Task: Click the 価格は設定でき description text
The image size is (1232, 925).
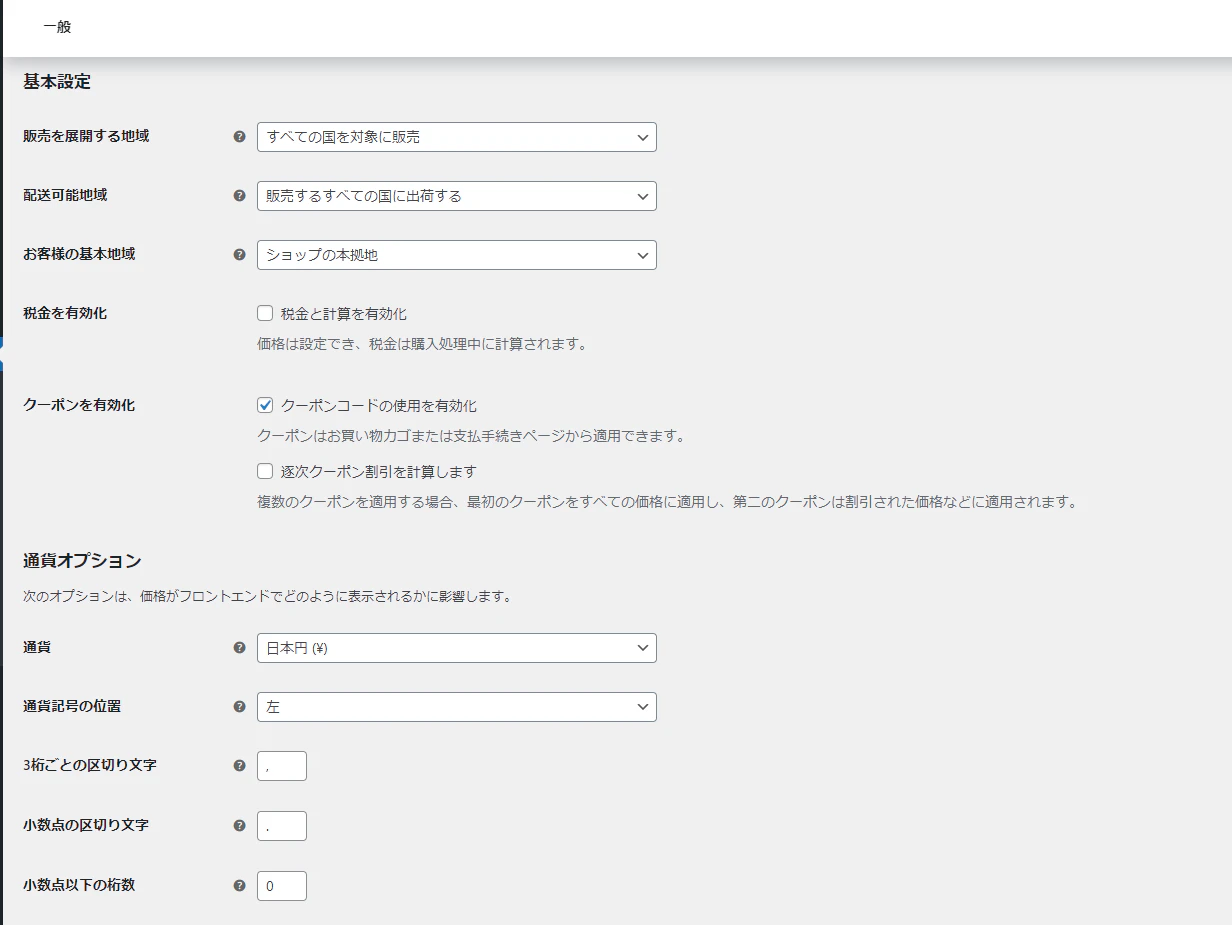Action: point(421,344)
